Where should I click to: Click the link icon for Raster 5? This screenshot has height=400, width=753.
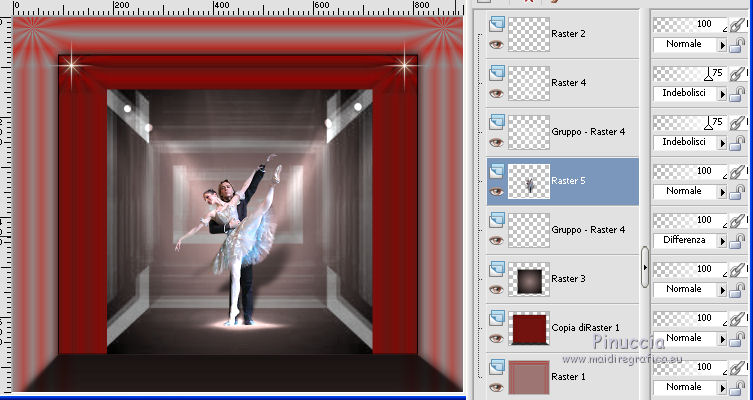pos(737,171)
